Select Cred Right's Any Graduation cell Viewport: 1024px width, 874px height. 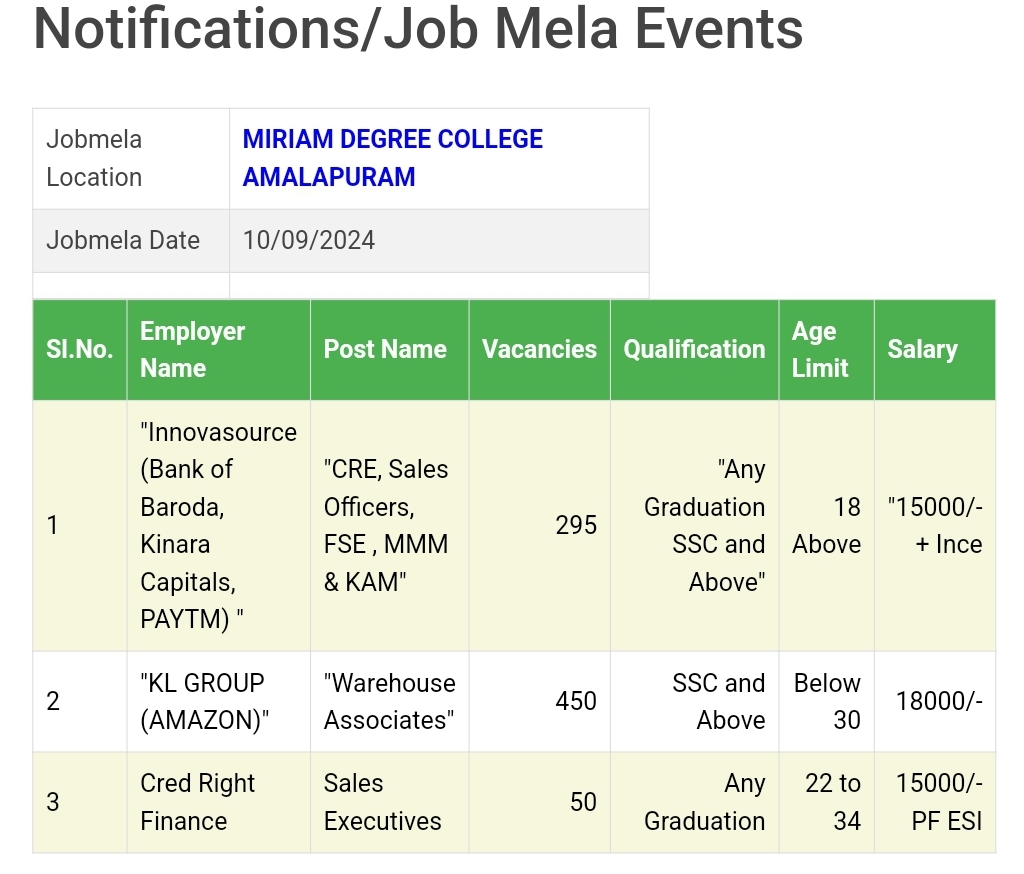click(694, 802)
